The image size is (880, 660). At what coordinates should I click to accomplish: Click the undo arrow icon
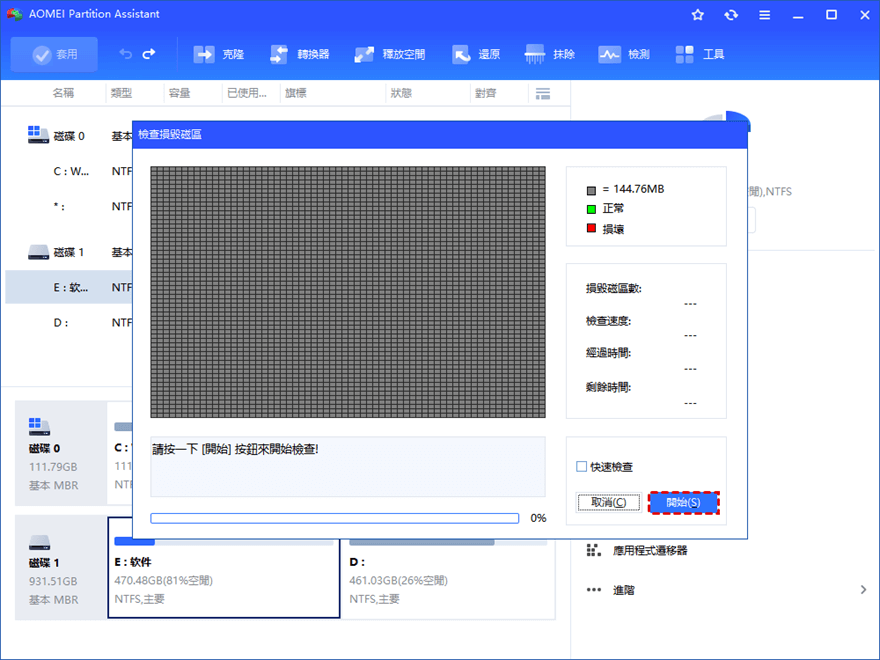tap(126, 54)
